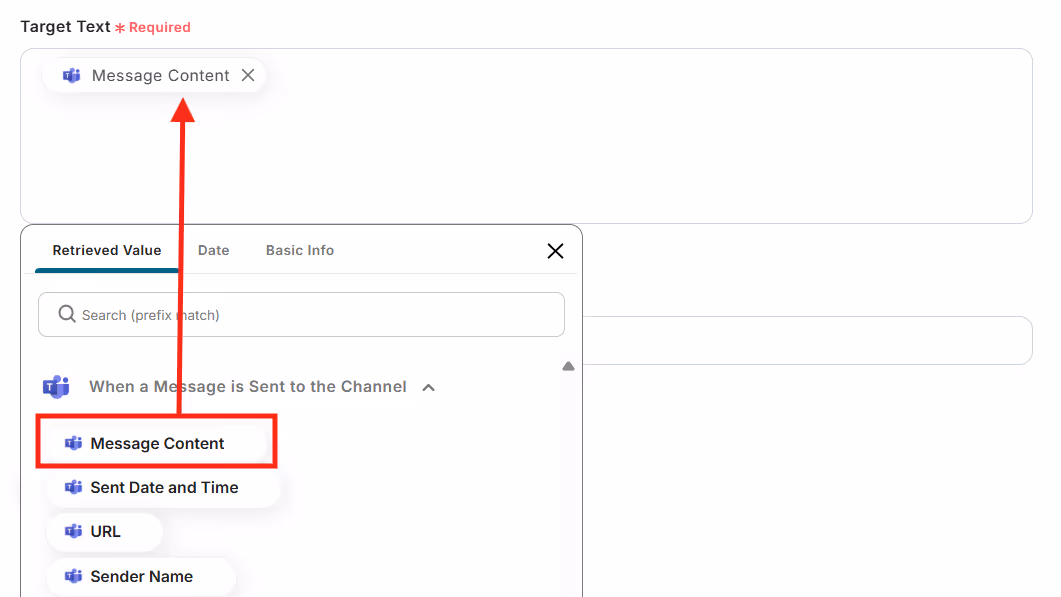This screenshot has width=1061, height=597.
Task: Click the Target Text label
Action: [65, 26]
